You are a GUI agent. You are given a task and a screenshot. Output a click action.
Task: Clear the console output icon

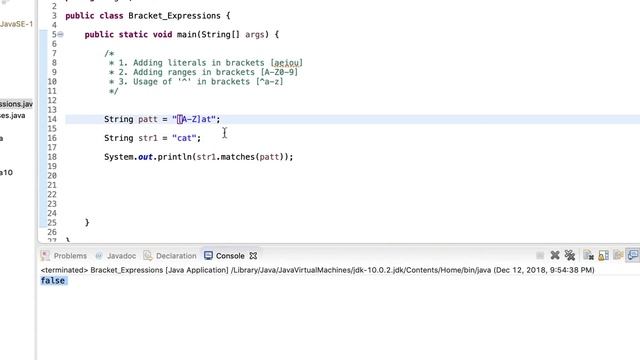pos(588,256)
